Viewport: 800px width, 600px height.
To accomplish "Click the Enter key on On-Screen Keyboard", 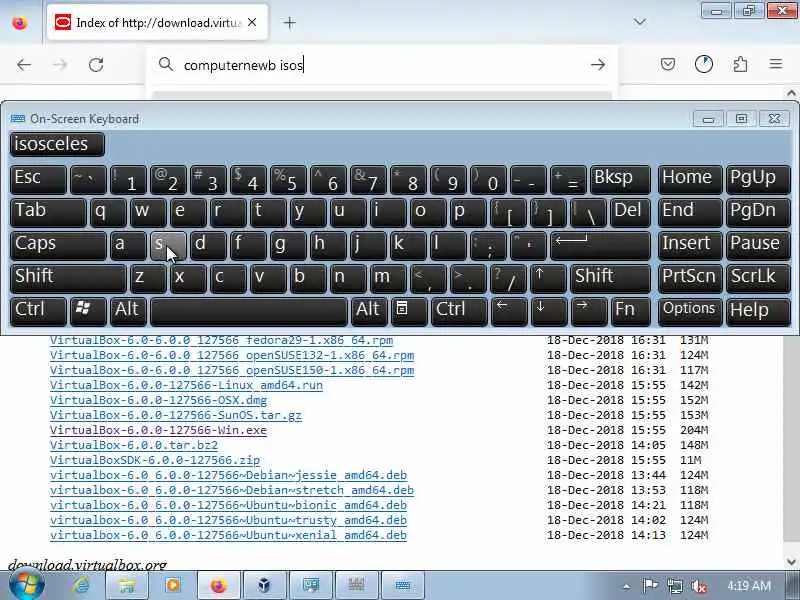I will click(600, 245).
